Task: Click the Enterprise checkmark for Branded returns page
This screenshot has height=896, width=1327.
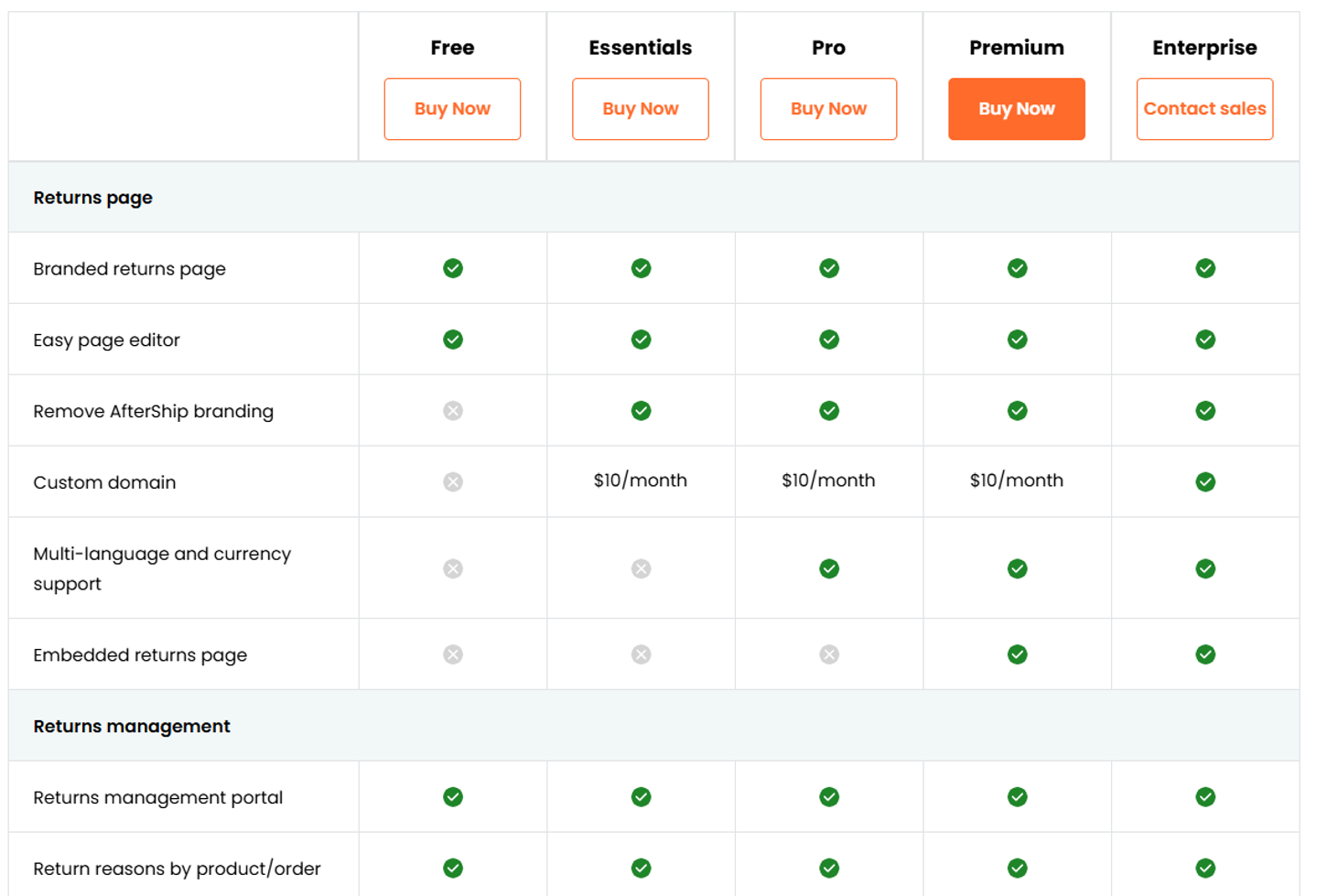Action: pos(1205,268)
